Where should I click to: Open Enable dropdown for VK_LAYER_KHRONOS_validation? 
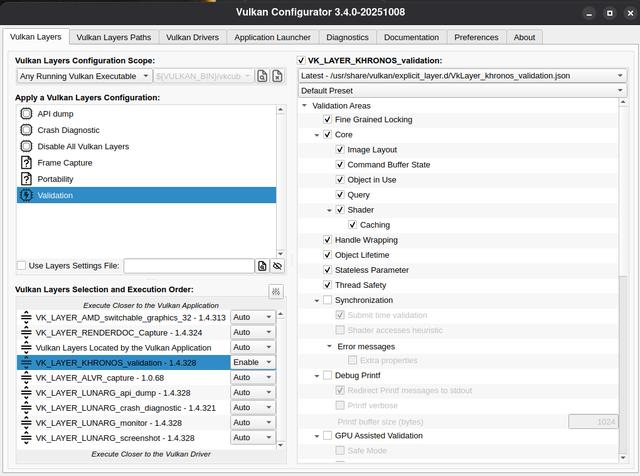coord(253,363)
